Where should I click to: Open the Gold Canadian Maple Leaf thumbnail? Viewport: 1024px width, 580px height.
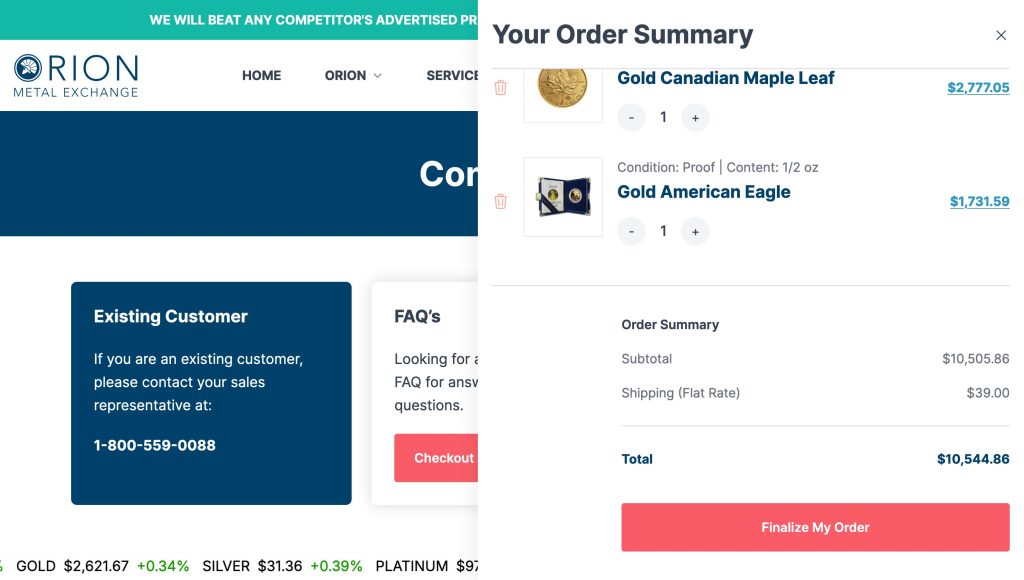pos(563,90)
